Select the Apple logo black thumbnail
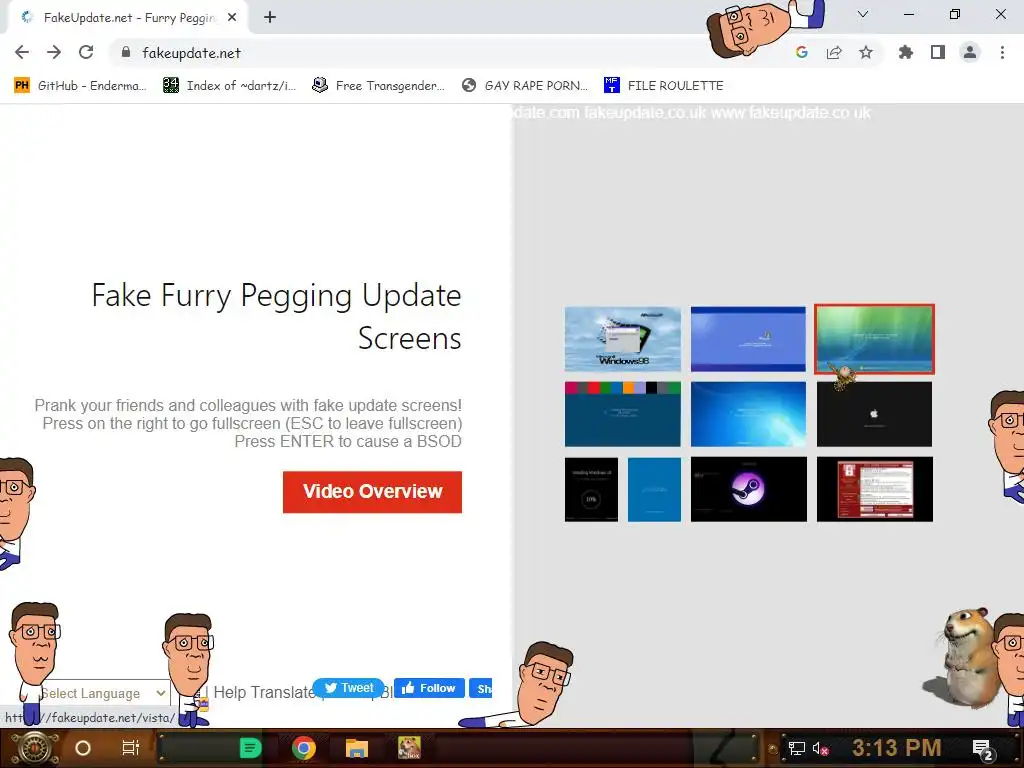This screenshot has height=768, width=1024. [874, 414]
